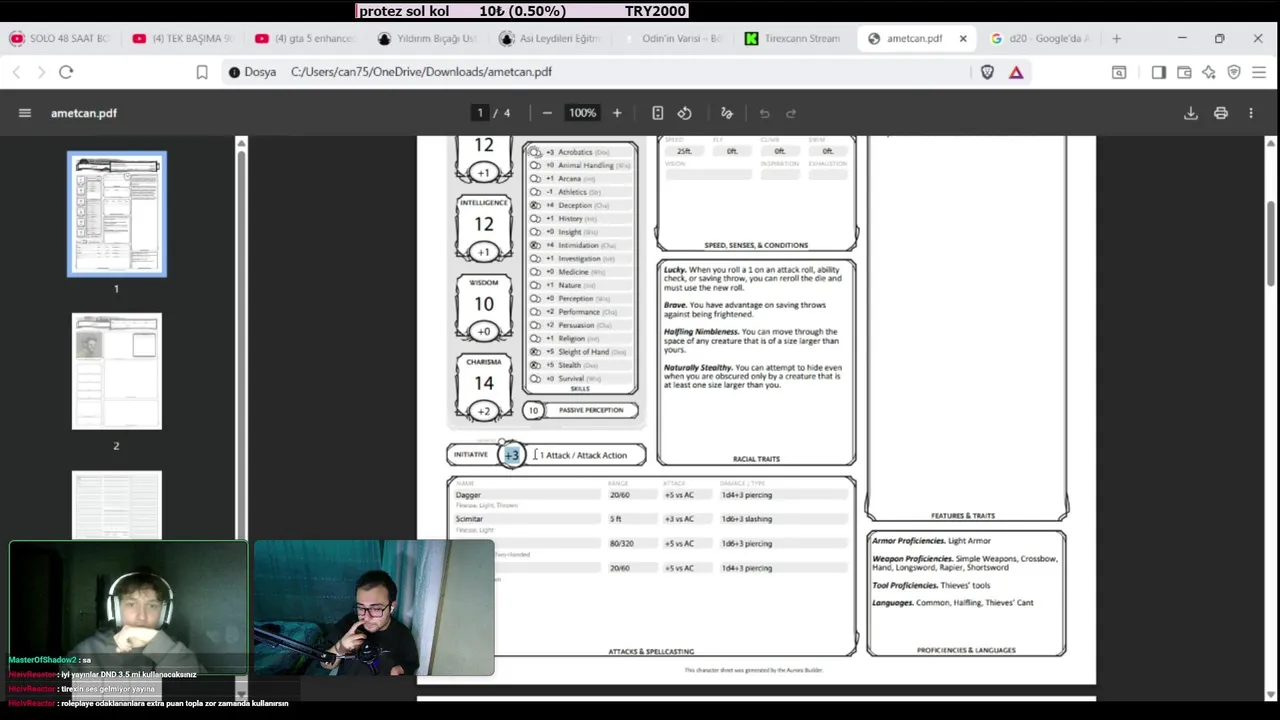Switch to the d20 Google search tab
Screen dimensions: 1280x720
pyautogui.click(x=1042, y=38)
